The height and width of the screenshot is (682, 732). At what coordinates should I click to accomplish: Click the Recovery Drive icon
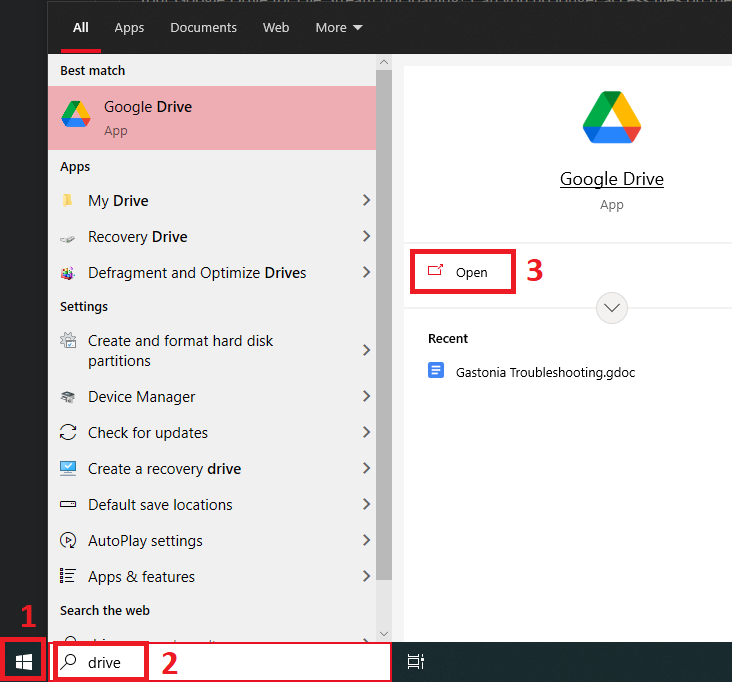(68, 239)
